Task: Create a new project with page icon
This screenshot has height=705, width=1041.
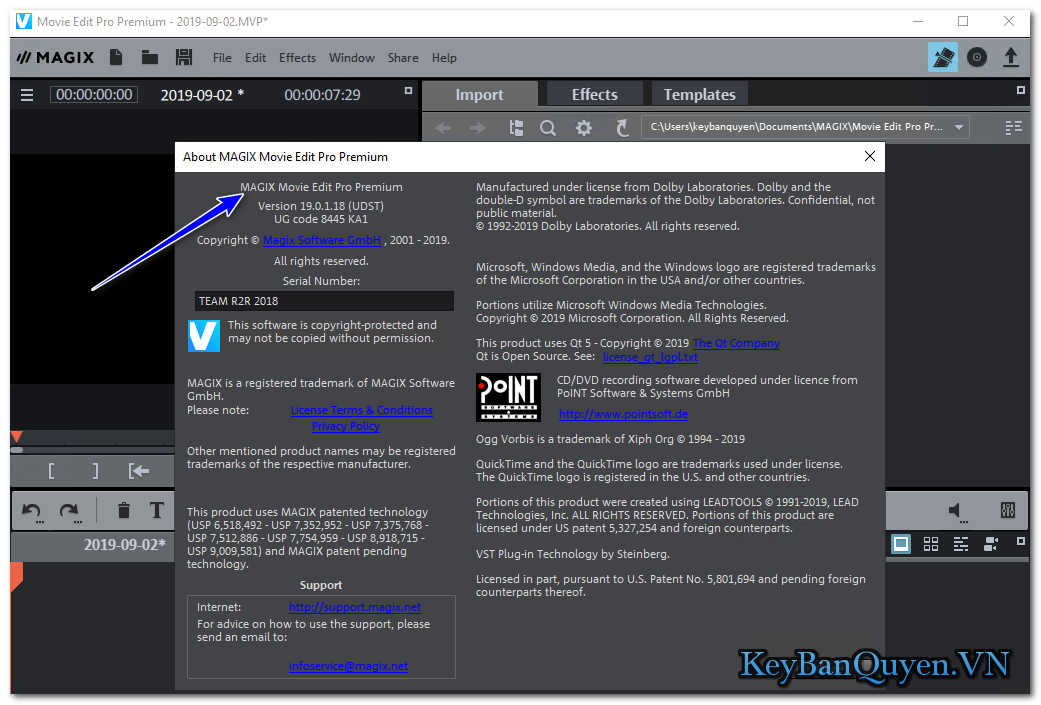Action: click(x=116, y=58)
